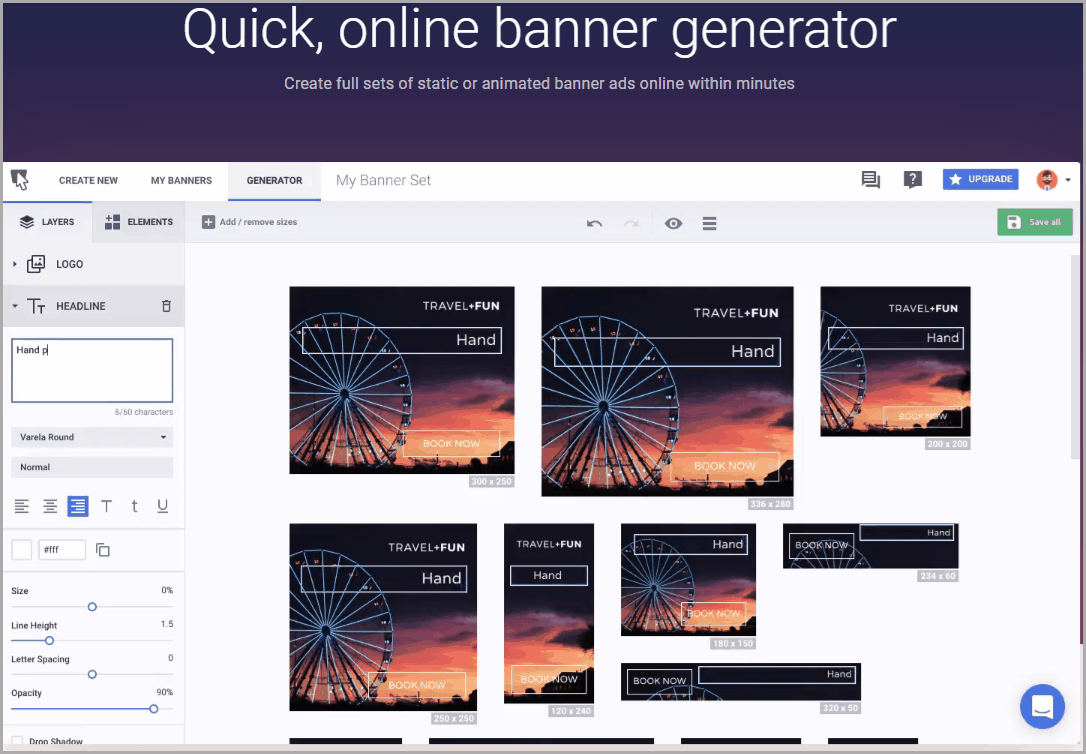
Task: Select the 120 x 240 banner preview
Action: click(549, 613)
